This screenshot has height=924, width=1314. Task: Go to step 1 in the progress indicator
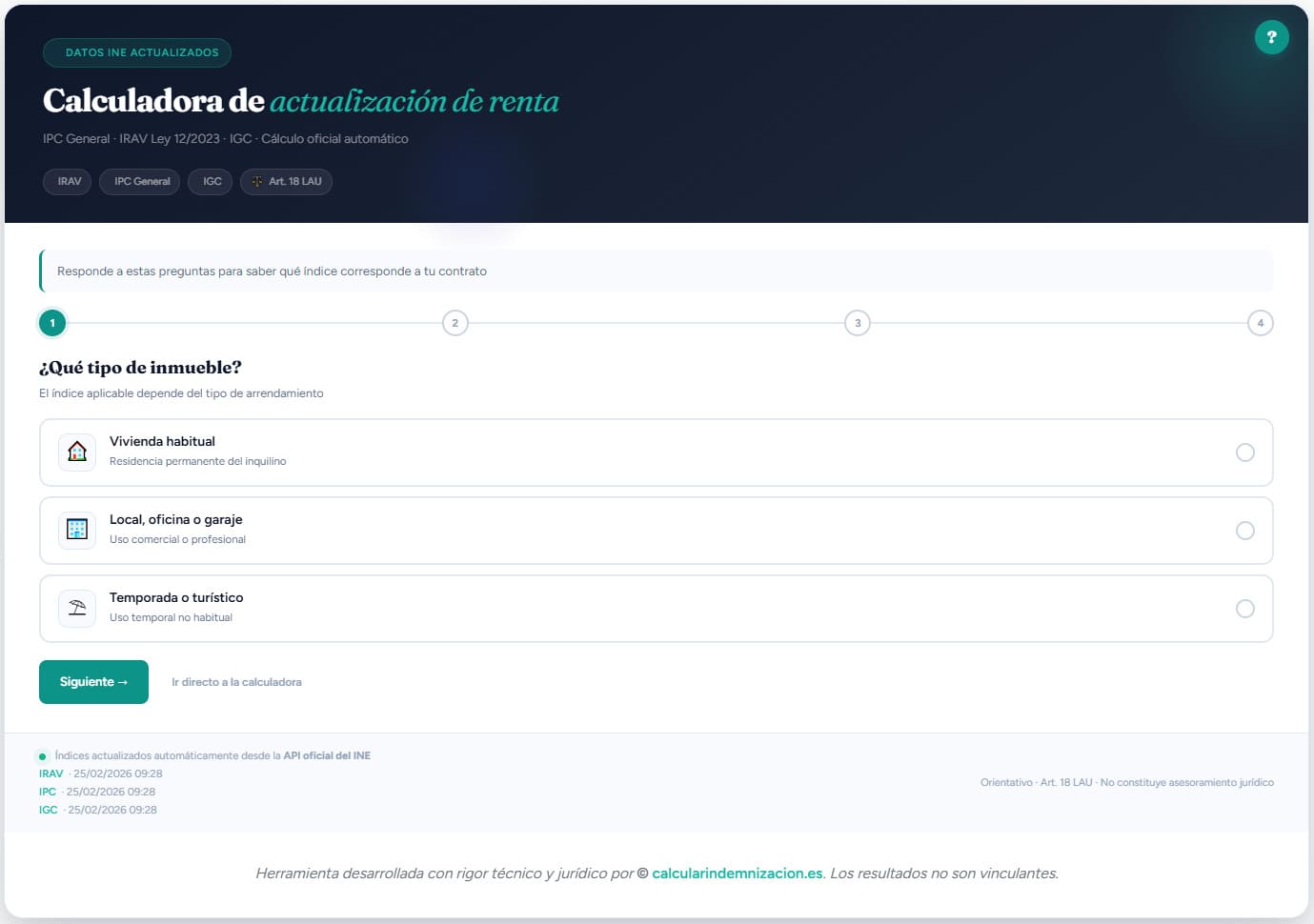[52, 323]
